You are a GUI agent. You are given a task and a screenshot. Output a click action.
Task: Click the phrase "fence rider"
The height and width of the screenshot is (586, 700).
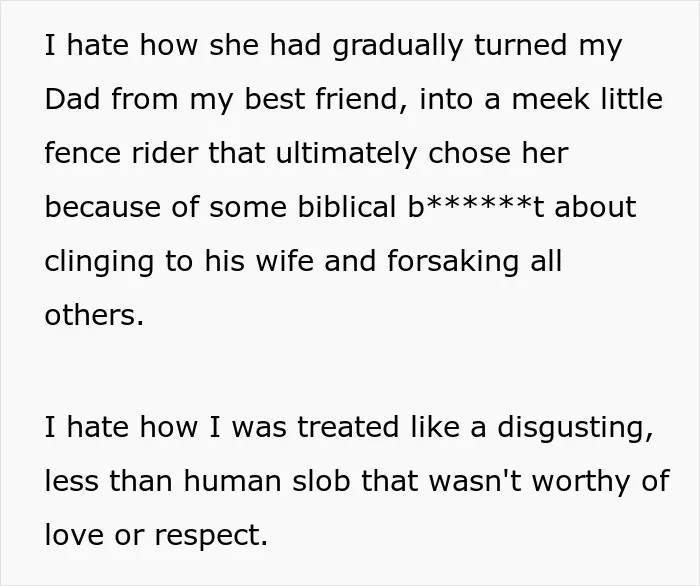tap(121, 153)
